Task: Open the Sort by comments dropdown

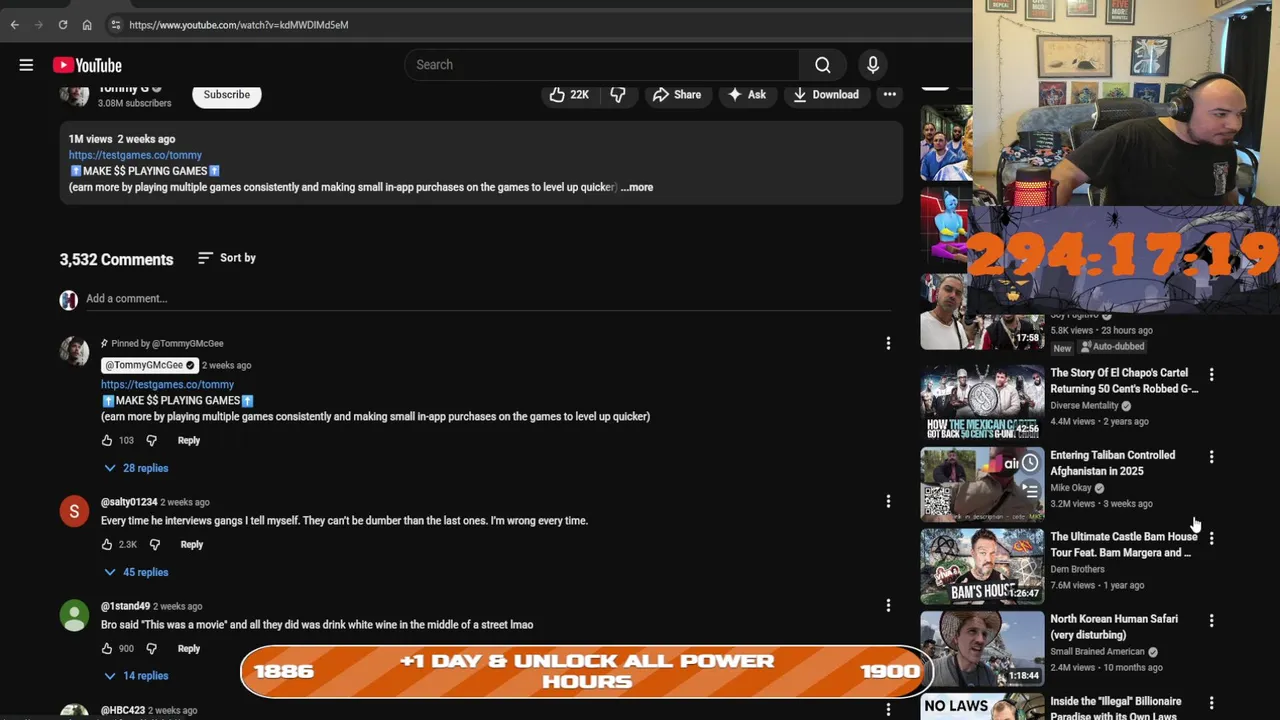Action: 227,258
